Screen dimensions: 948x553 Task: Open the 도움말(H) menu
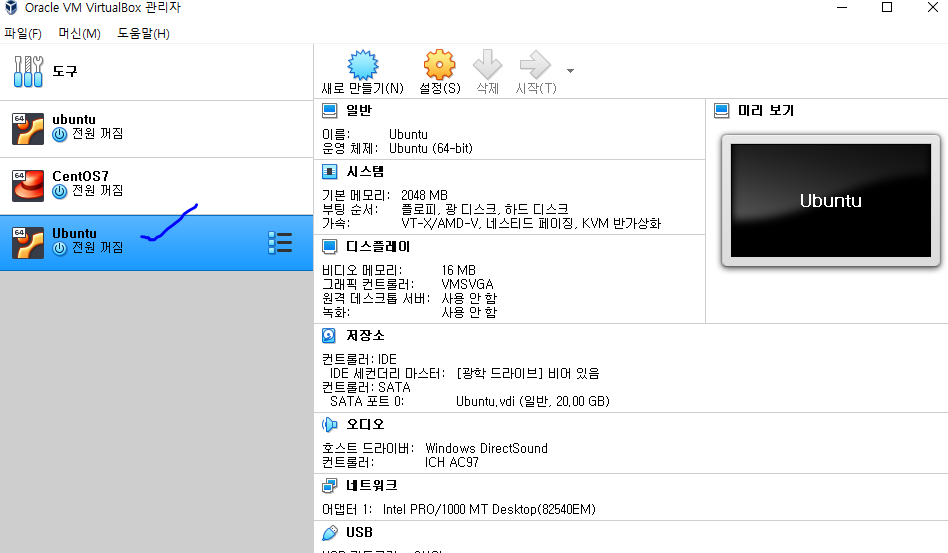pos(143,33)
